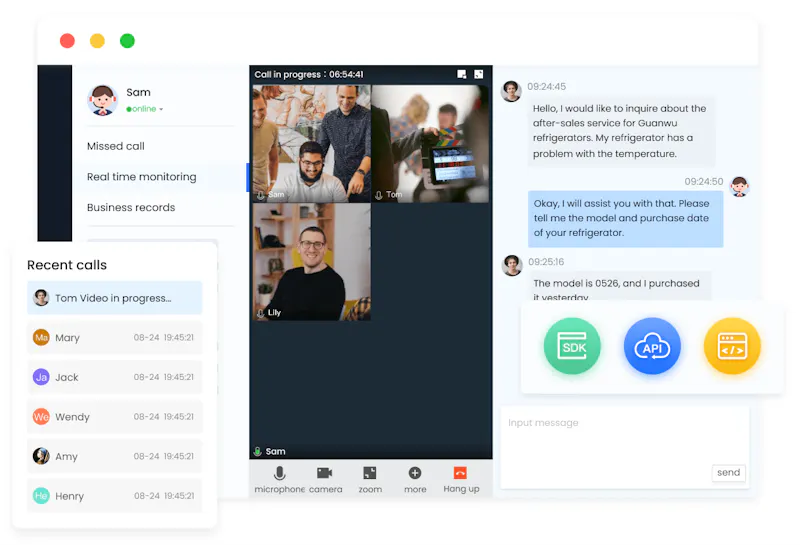This screenshot has width=800, height=545.
Task: Click the picture-in-picture icon in call header
Action: coord(461,75)
